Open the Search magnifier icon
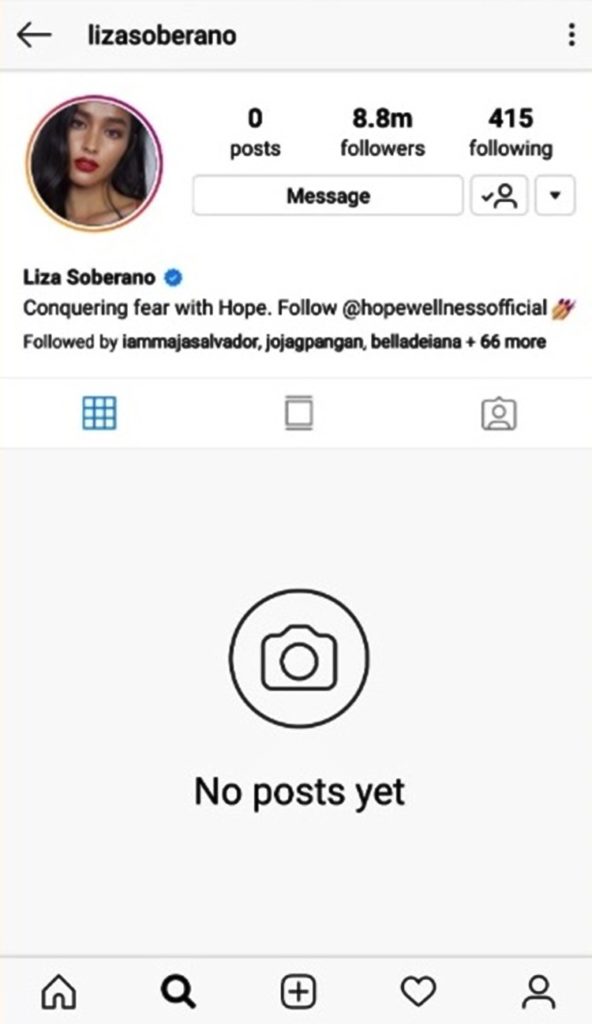This screenshot has height=1024, width=592. (178, 991)
